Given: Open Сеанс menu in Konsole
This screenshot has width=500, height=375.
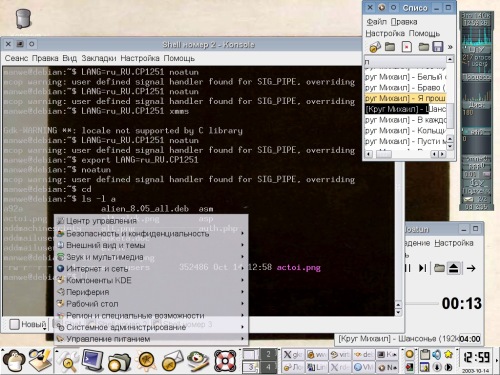Looking at the screenshot, I should [x=16, y=58].
